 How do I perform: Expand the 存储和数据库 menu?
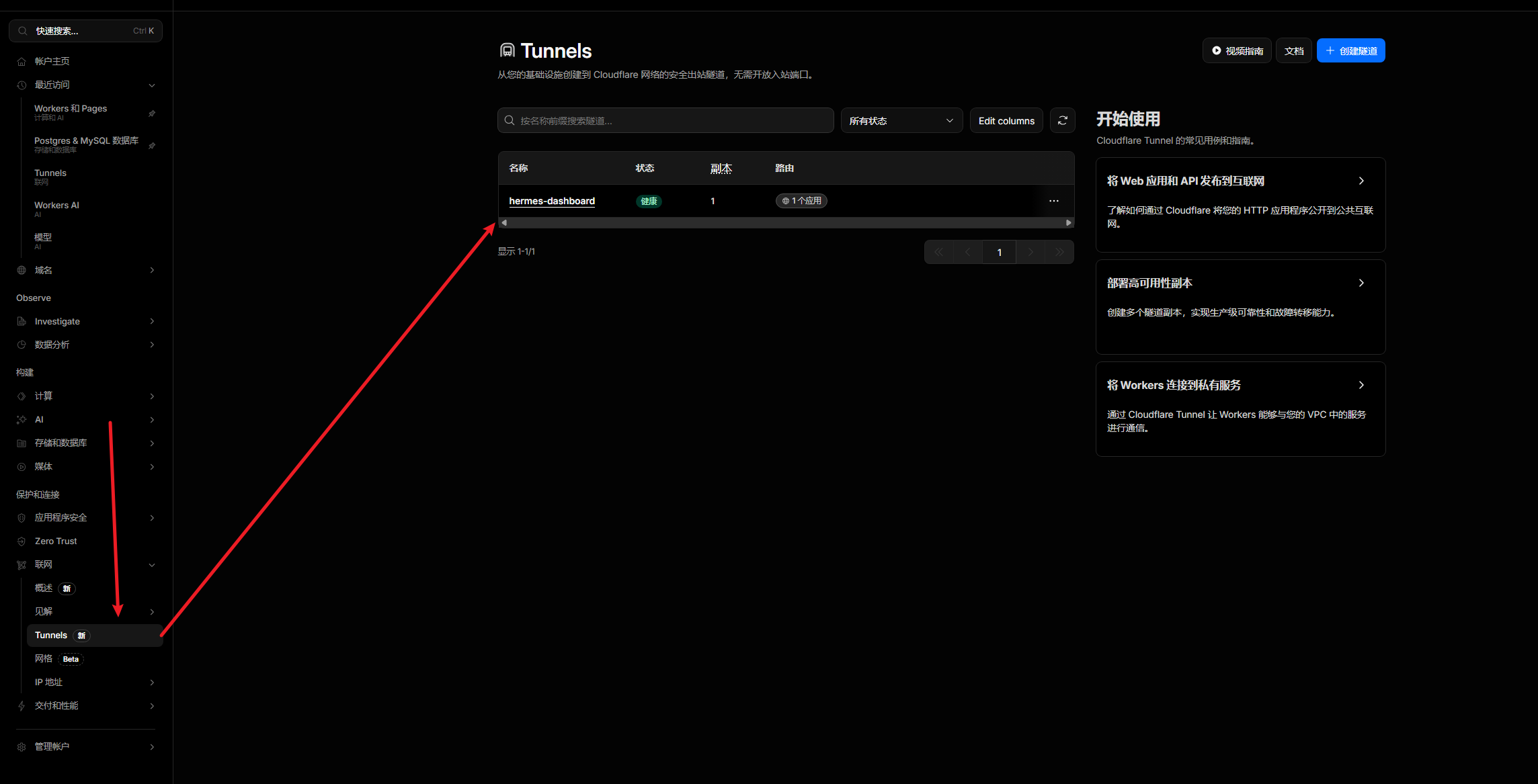152,443
